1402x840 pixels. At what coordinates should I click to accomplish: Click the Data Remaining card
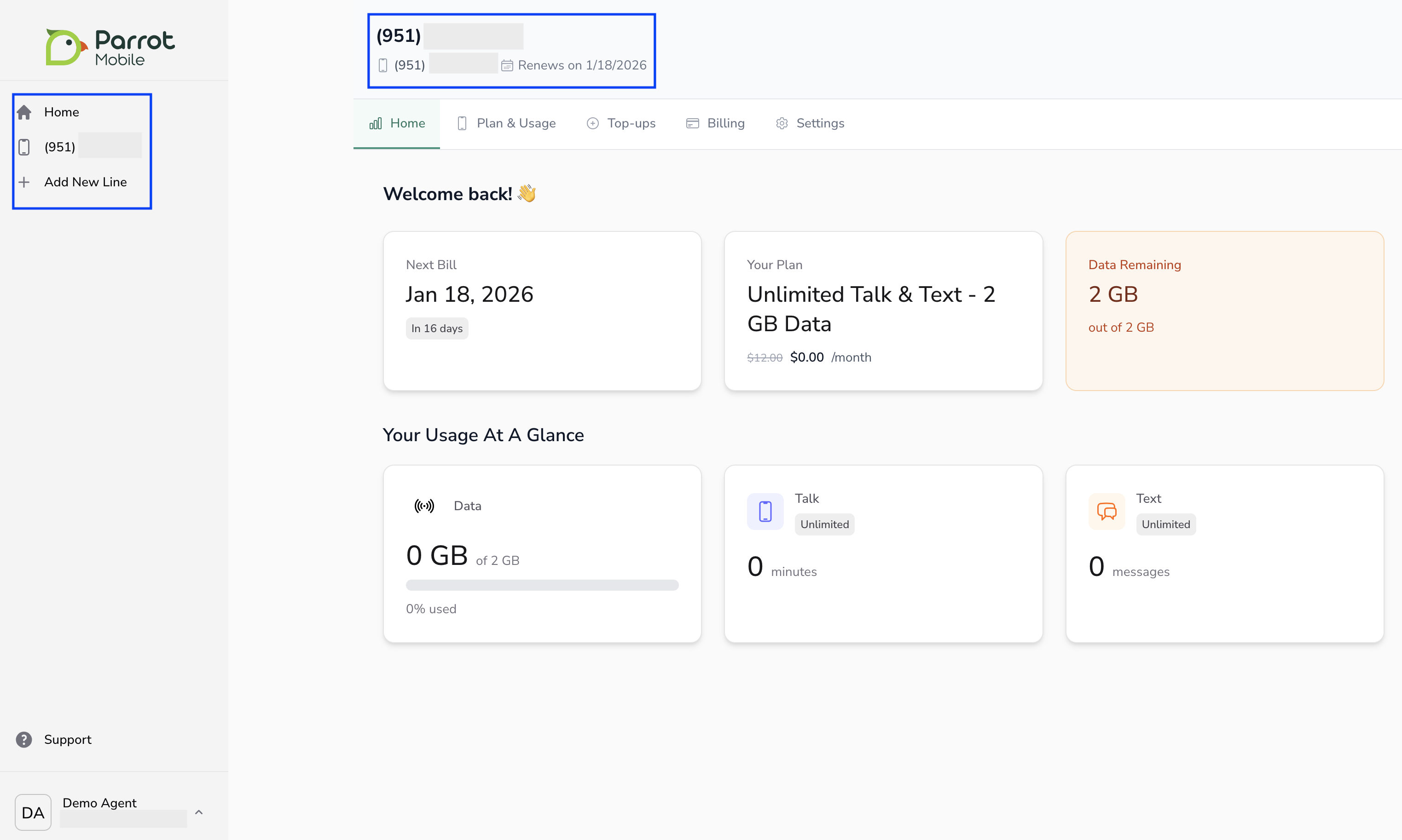(1224, 310)
